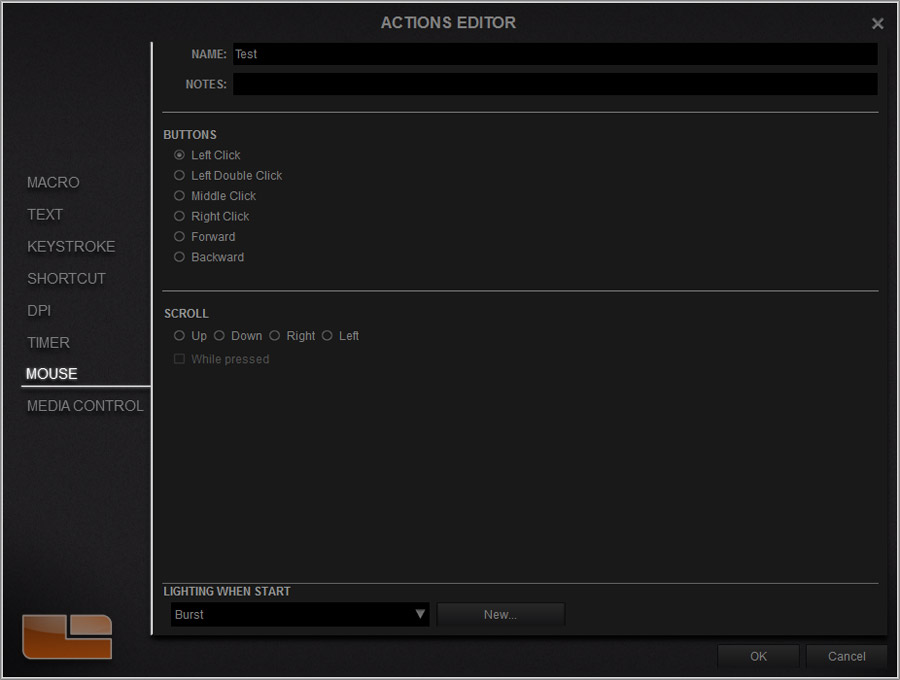Screen dimensions: 900x680
Task: Open the Burst lighting dropdown
Action: click(x=300, y=615)
